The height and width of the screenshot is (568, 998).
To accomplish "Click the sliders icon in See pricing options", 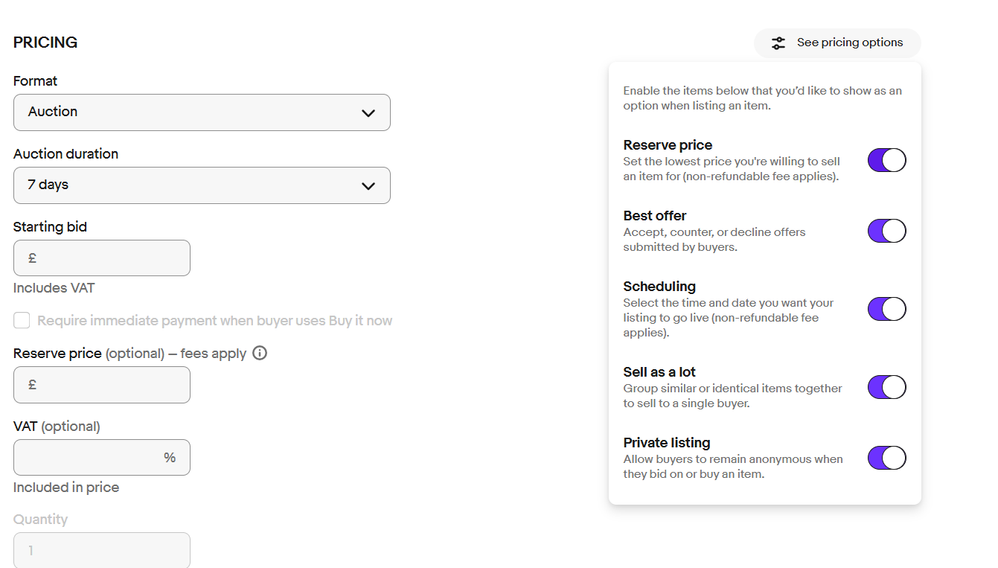I will [778, 43].
